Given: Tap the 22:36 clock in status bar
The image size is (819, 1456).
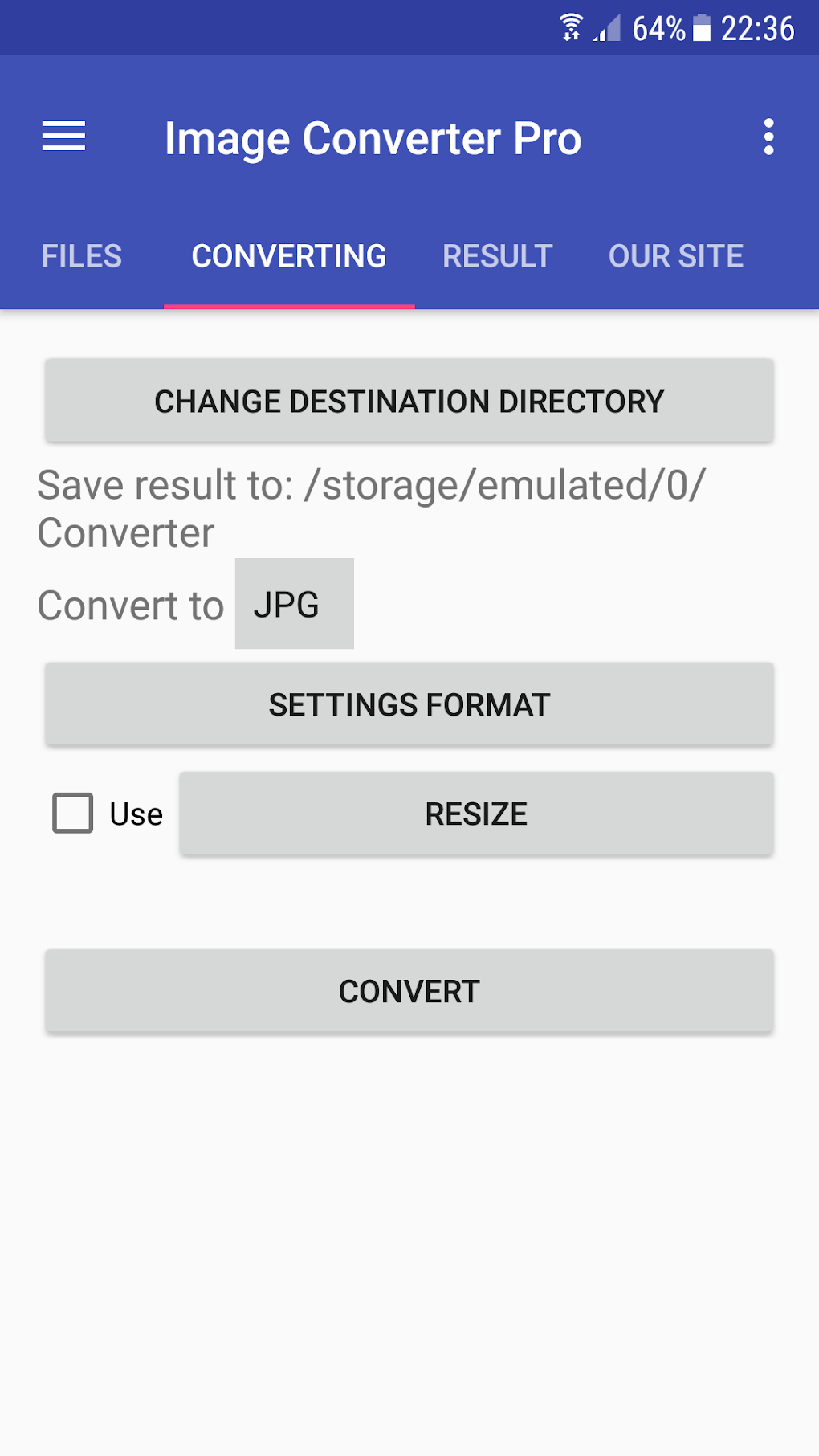Looking at the screenshot, I should click(757, 29).
